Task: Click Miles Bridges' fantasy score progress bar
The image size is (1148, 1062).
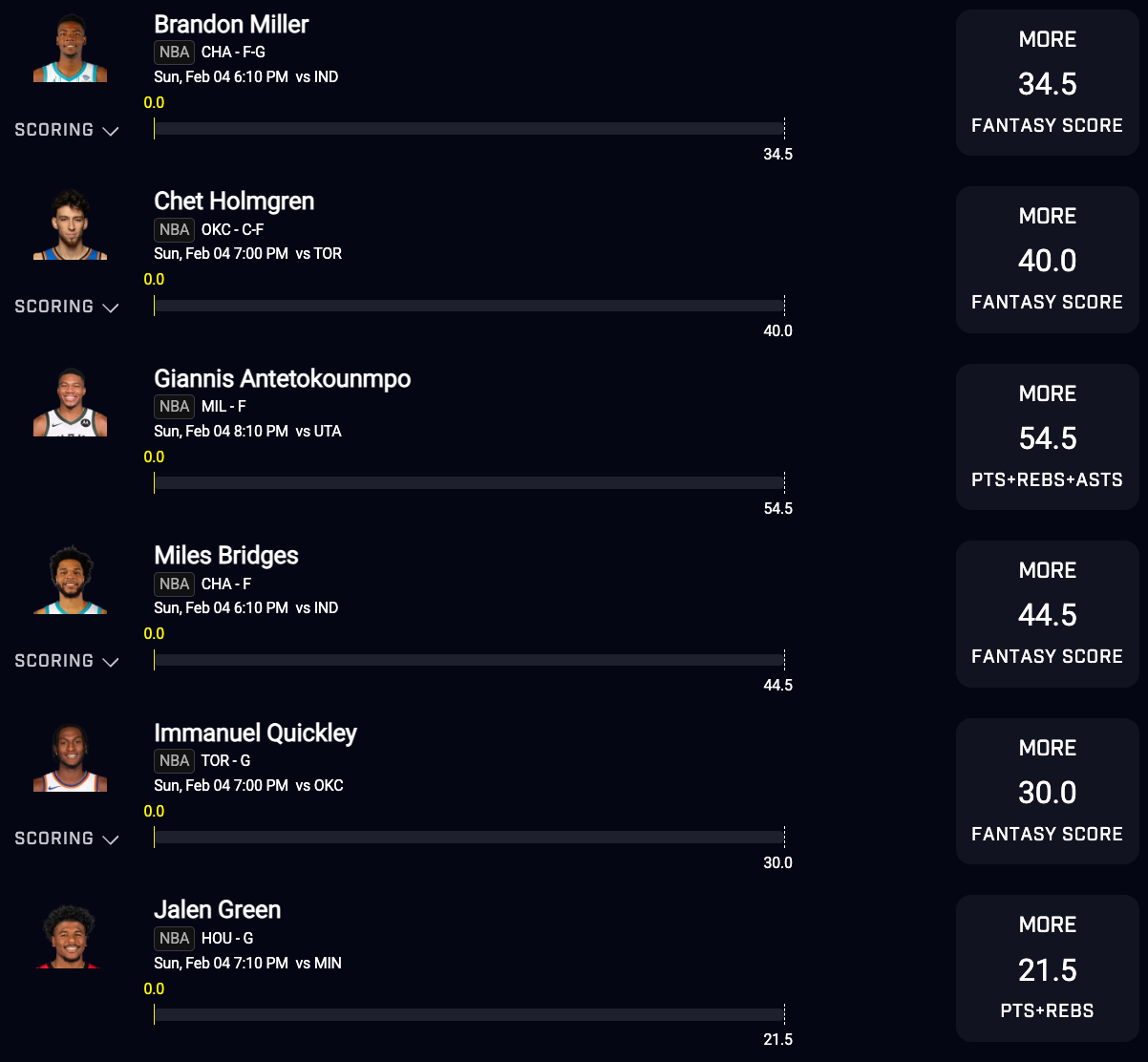Action: [468, 660]
